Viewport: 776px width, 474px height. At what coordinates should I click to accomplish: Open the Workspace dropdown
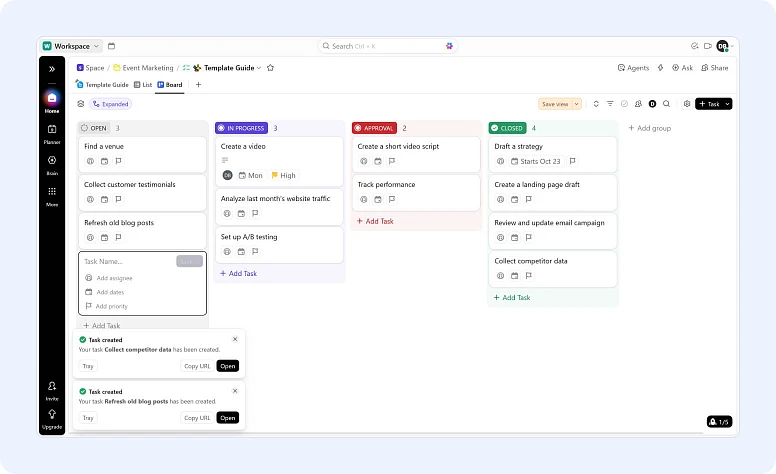(72, 46)
